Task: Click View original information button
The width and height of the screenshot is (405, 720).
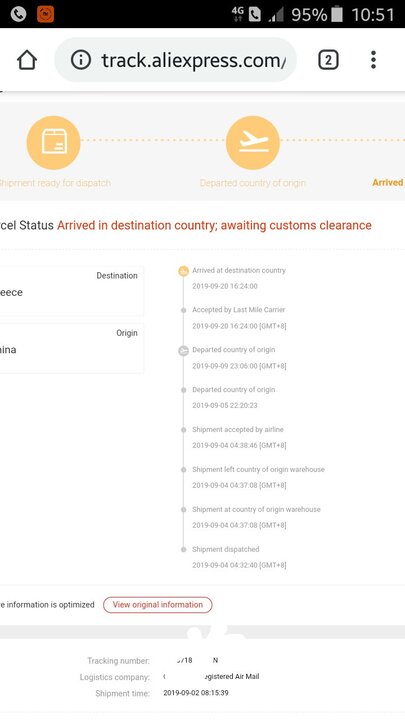Action: point(158,605)
